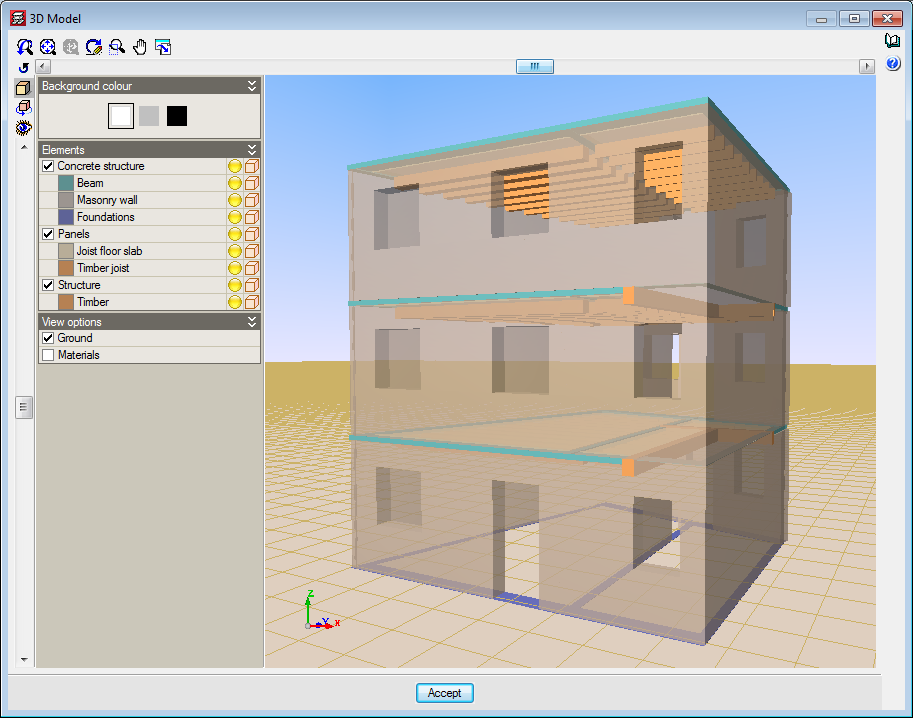Click the wireframe cube icon beside Foundations
Screen dimensions: 913x718
[252, 217]
